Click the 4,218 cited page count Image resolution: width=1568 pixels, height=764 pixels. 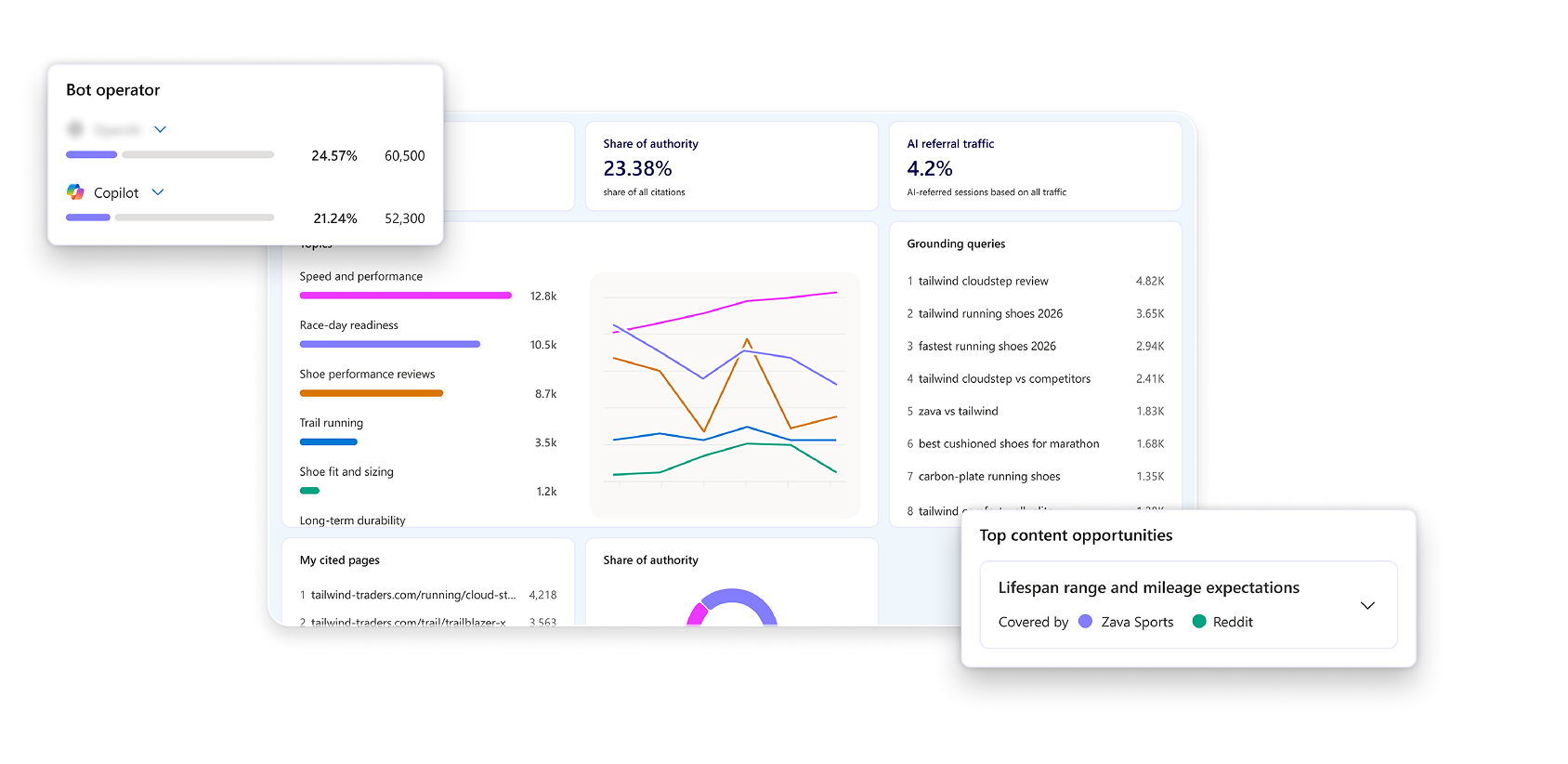click(542, 595)
